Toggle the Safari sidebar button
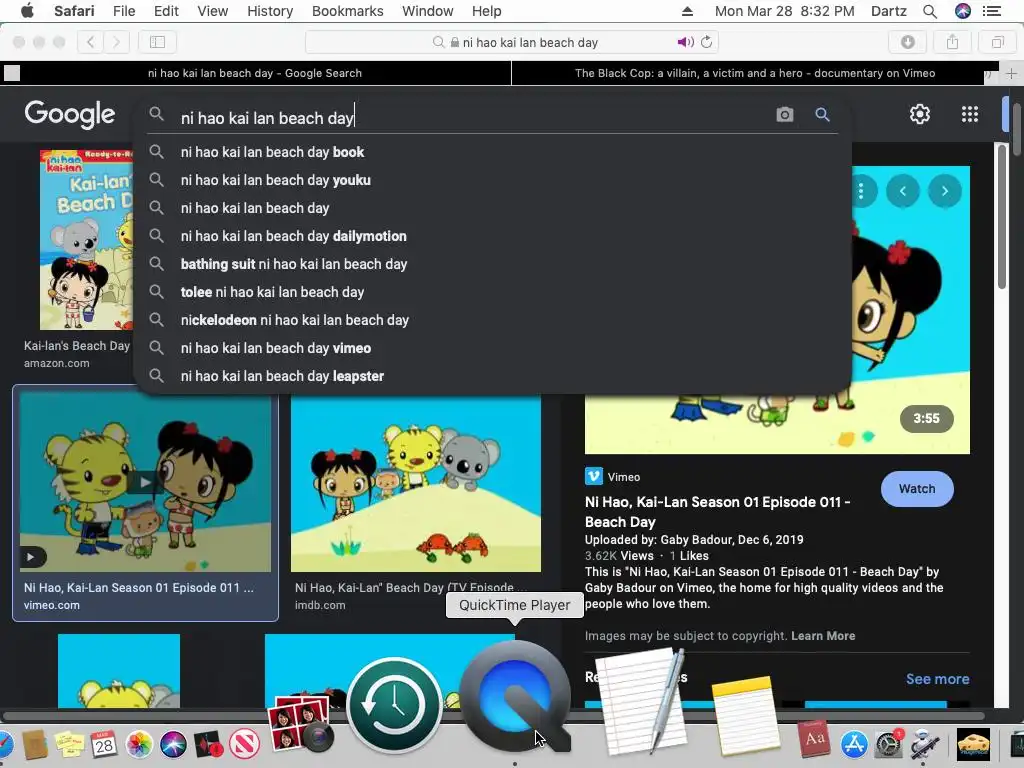The width and height of the screenshot is (1024, 768). click(157, 42)
